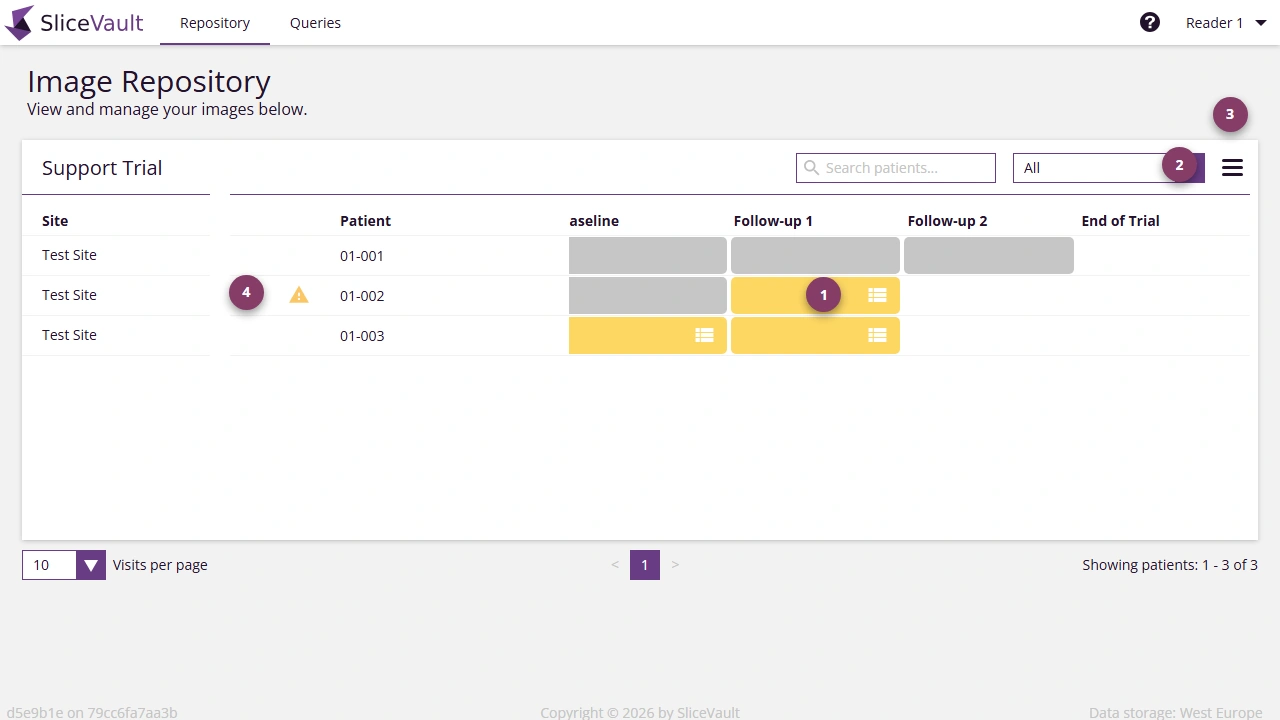
Task: Click tour marker number 3
Action: [1230, 114]
